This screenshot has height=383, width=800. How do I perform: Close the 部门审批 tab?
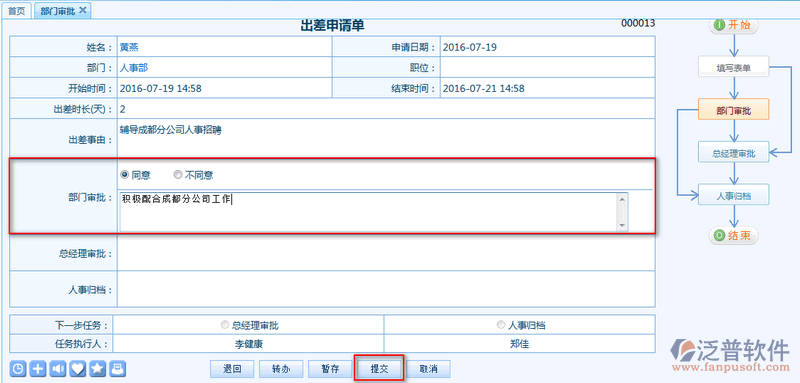click(83, 10)
